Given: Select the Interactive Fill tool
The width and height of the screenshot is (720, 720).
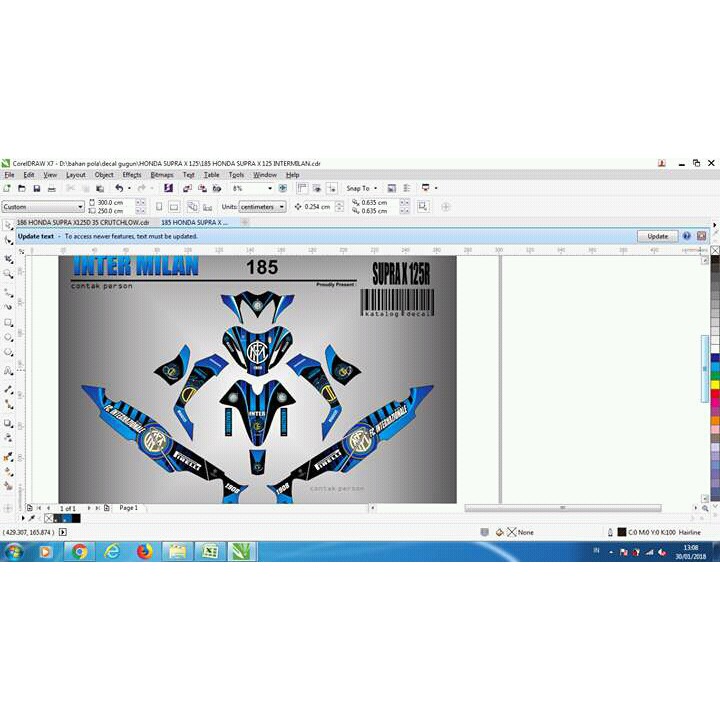Looking at the screenshot, I should coord(8,471).
